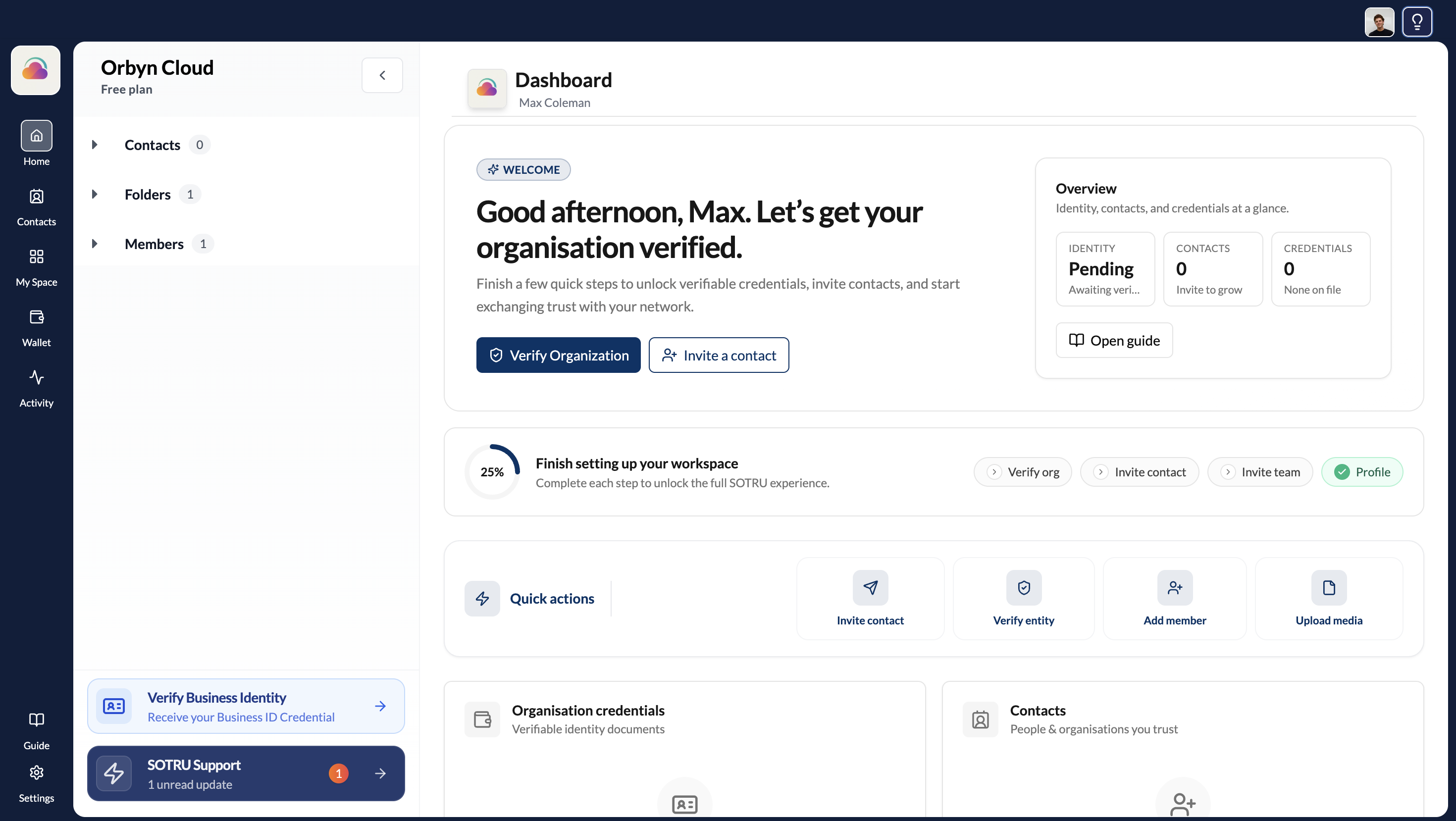The height and width of the screenshot is (821, 1456).
Task: Click the Verify Business Identity title
Action: (216, 698)
